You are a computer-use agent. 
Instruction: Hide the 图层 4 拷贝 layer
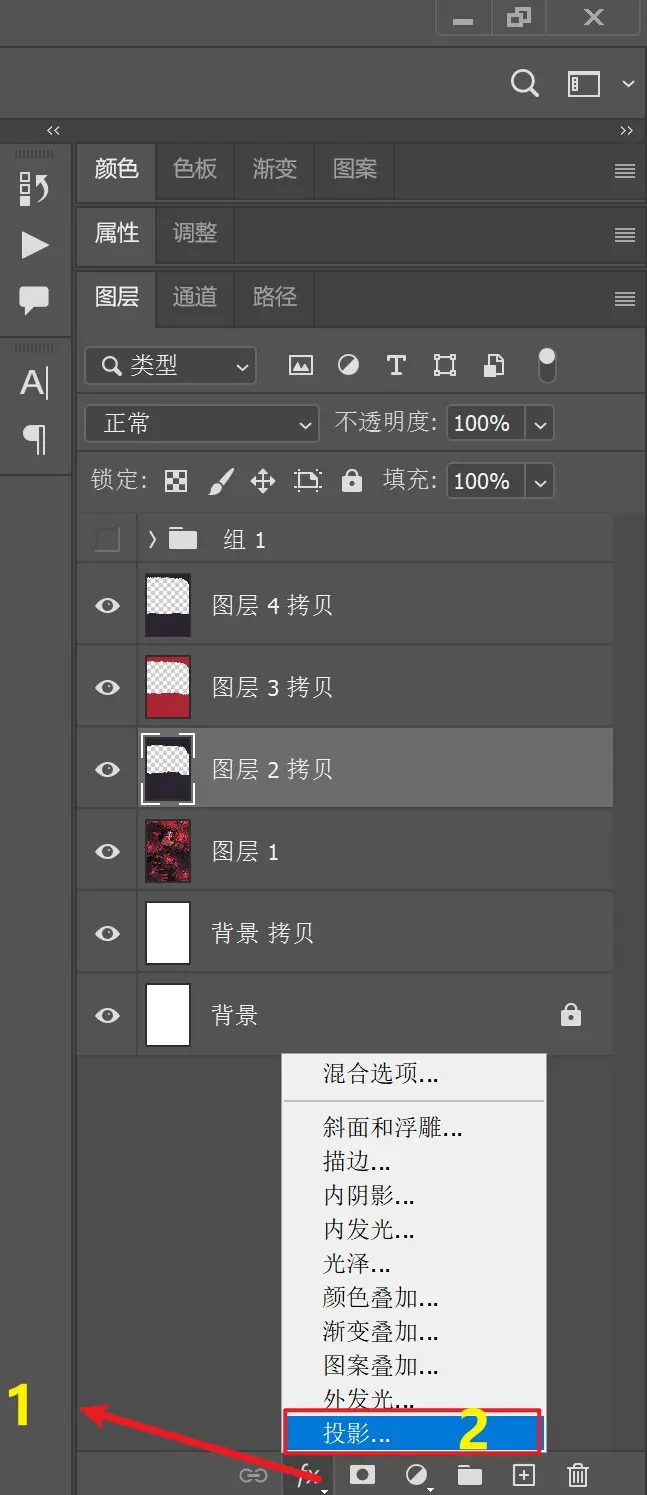[107, 605]
